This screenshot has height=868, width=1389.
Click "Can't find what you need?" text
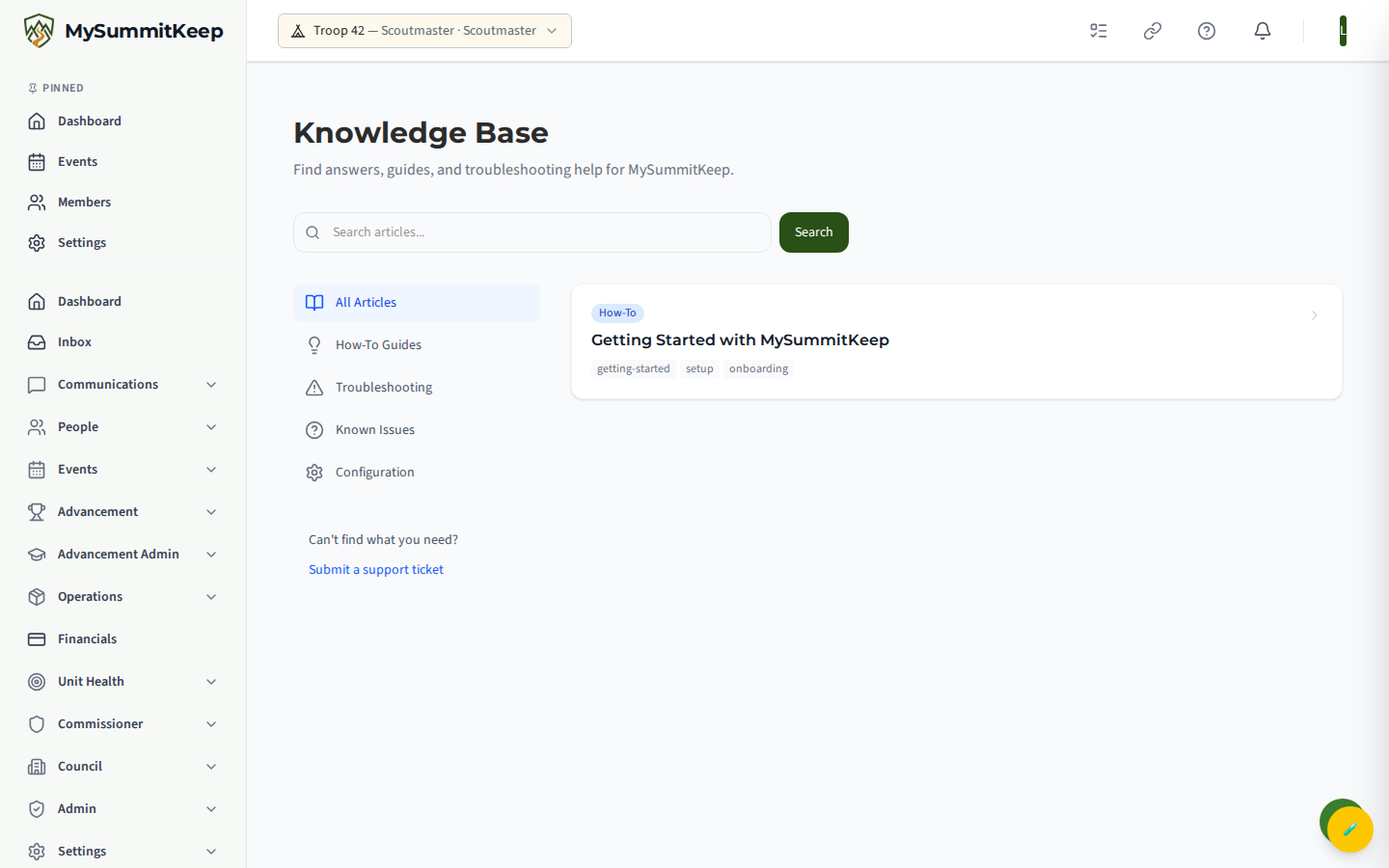[384, 540]
